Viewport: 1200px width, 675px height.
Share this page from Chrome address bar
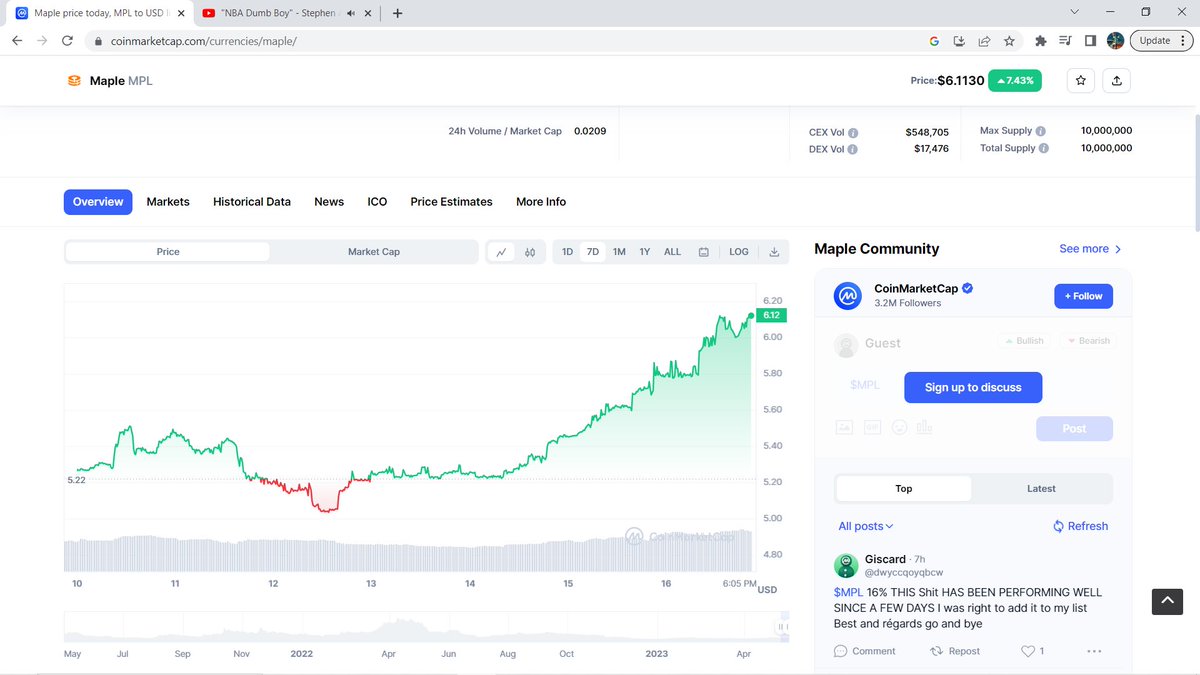pyautogui.click(x=984, y=41)
